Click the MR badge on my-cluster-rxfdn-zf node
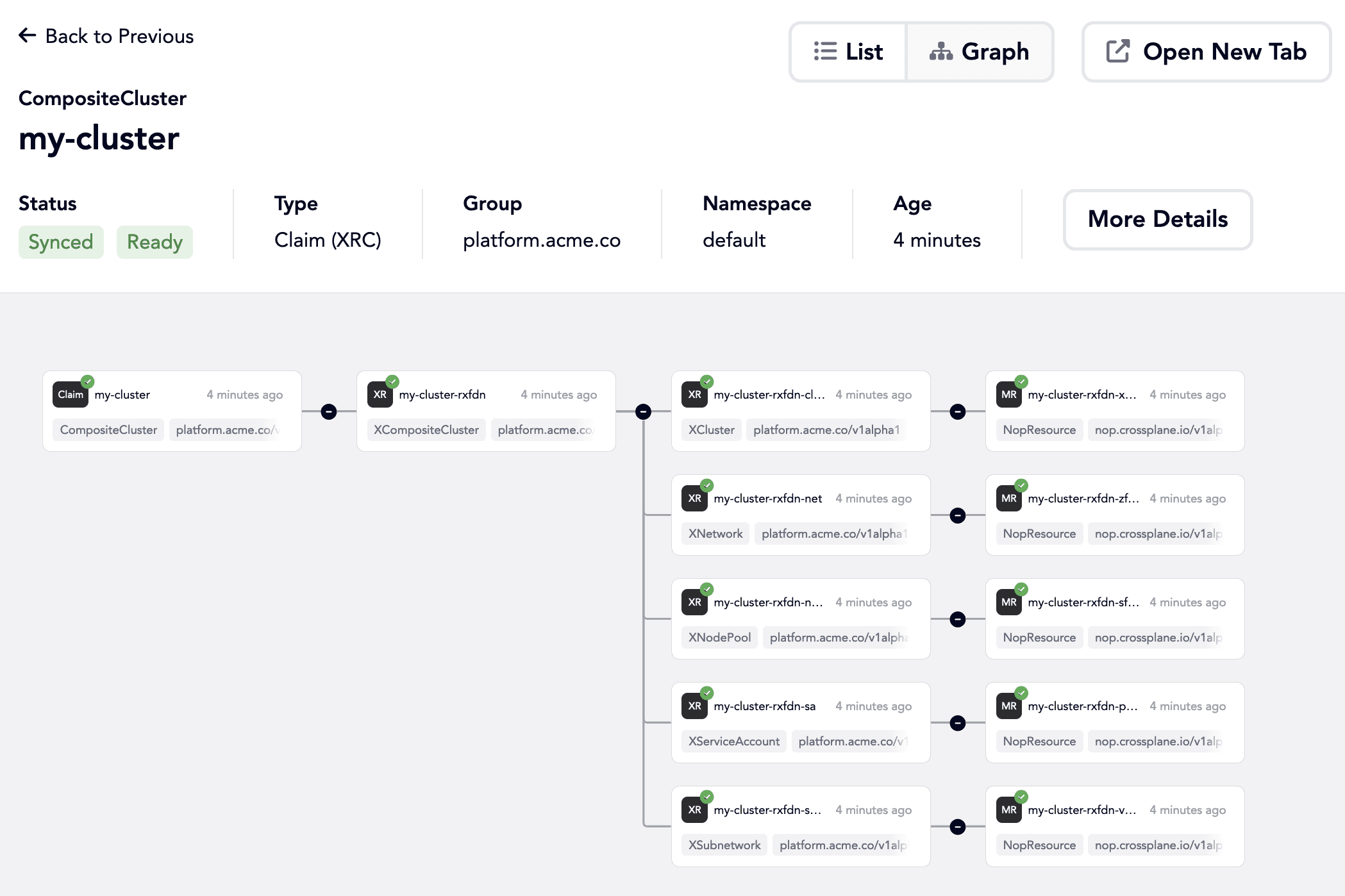Image resolution: width=1345 pixels, height=896 pixels. [1008, 499]
